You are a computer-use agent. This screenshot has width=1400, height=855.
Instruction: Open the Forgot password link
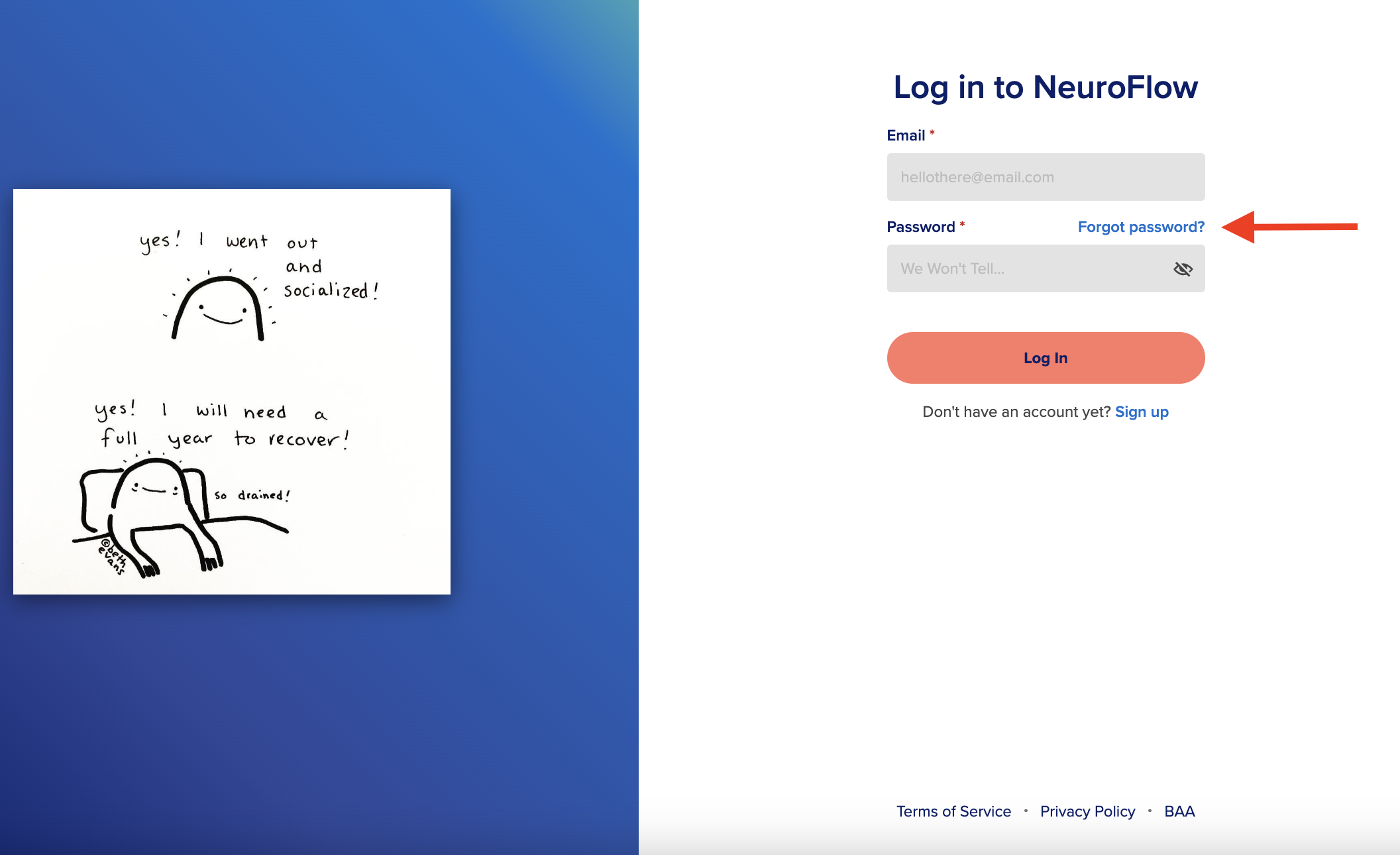click(x=1141, y=227)
